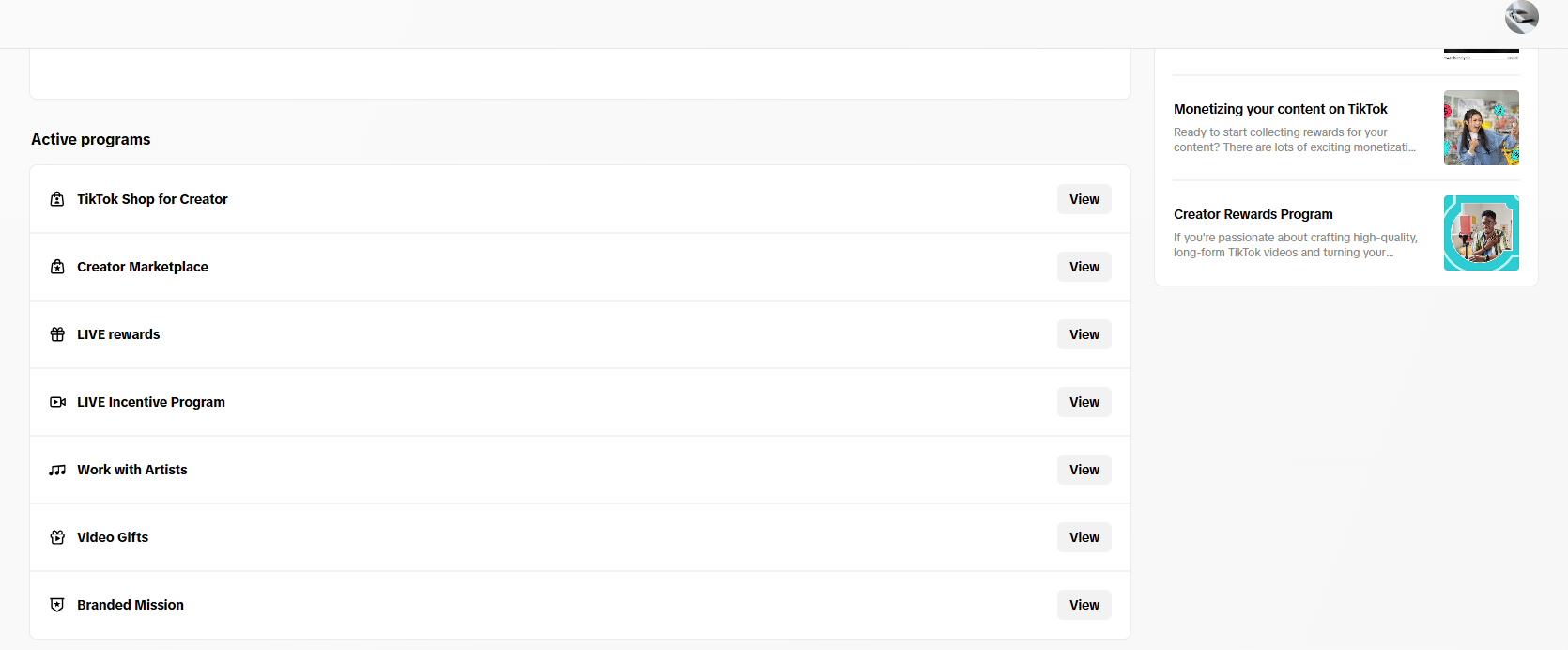This screenshot has height=650, width=1568.
Task: Click the Branded Mission shield icon
Action: [57, 605]
